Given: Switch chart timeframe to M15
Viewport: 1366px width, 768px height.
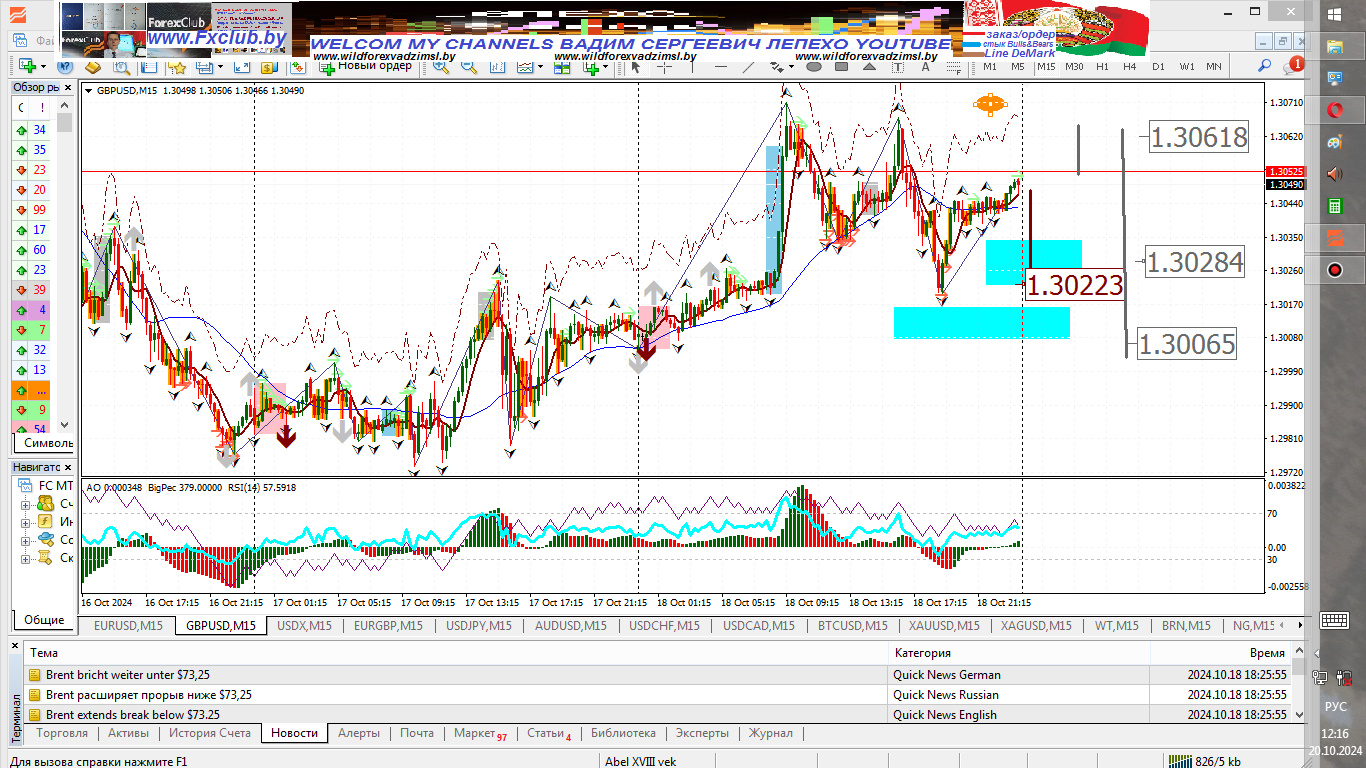Looking at the screenshot, I should click(1046, 67).
